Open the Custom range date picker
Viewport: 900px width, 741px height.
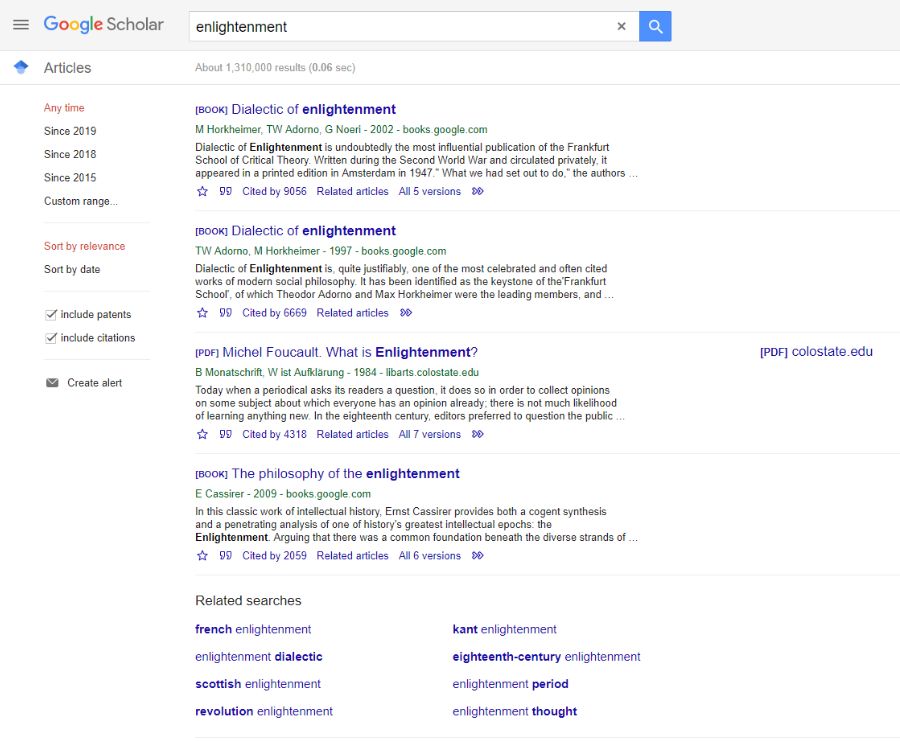click(80, 201)
